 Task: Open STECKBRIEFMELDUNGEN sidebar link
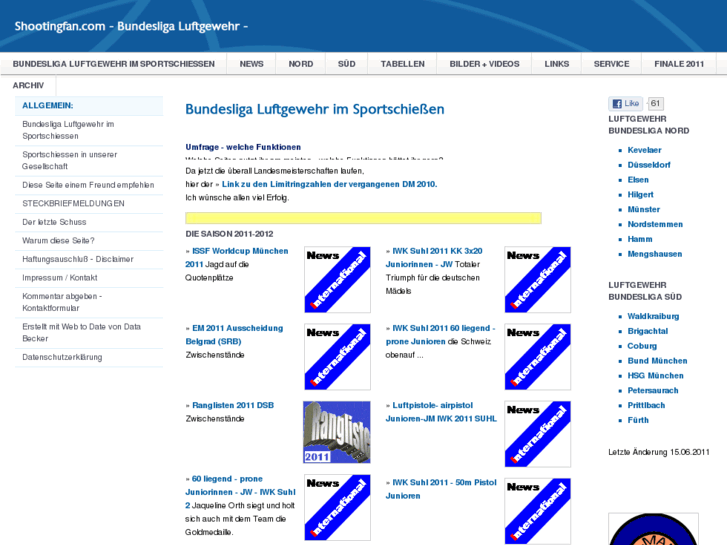(x=89, y=204)
